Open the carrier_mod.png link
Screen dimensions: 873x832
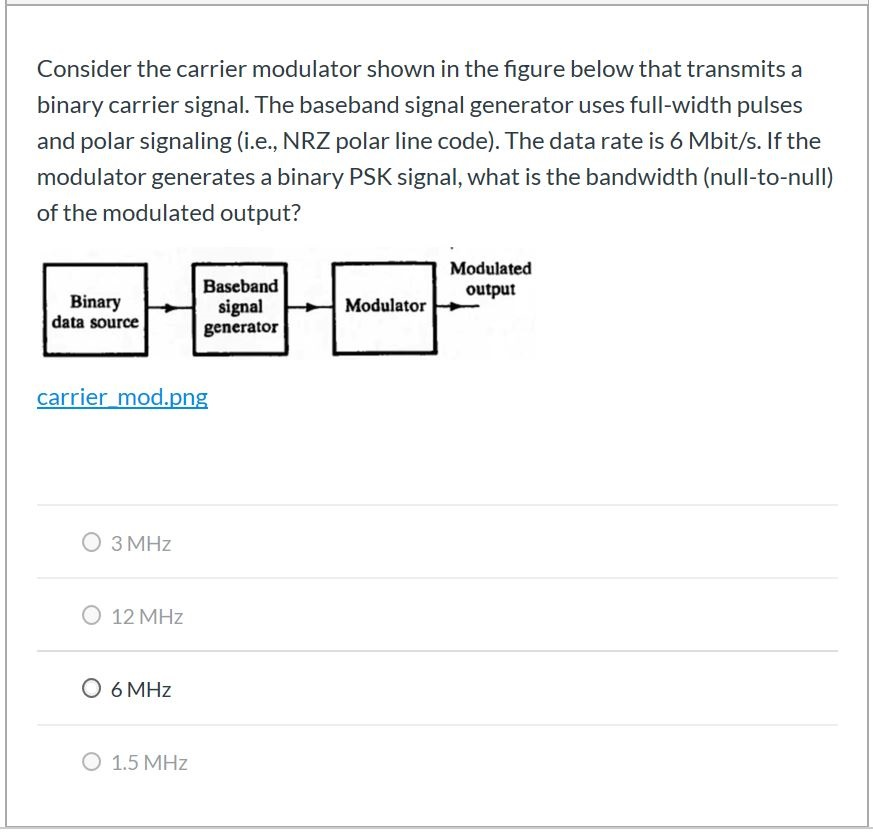[122, 397]
